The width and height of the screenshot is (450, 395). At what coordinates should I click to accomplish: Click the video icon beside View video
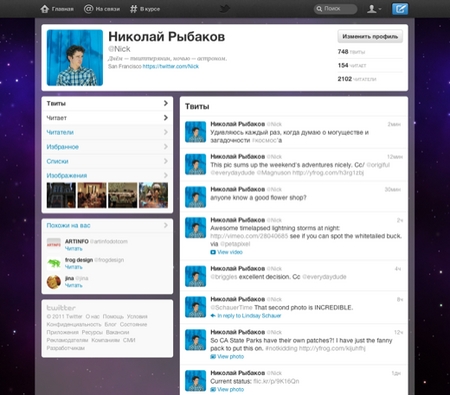click(x=213, y=252)
